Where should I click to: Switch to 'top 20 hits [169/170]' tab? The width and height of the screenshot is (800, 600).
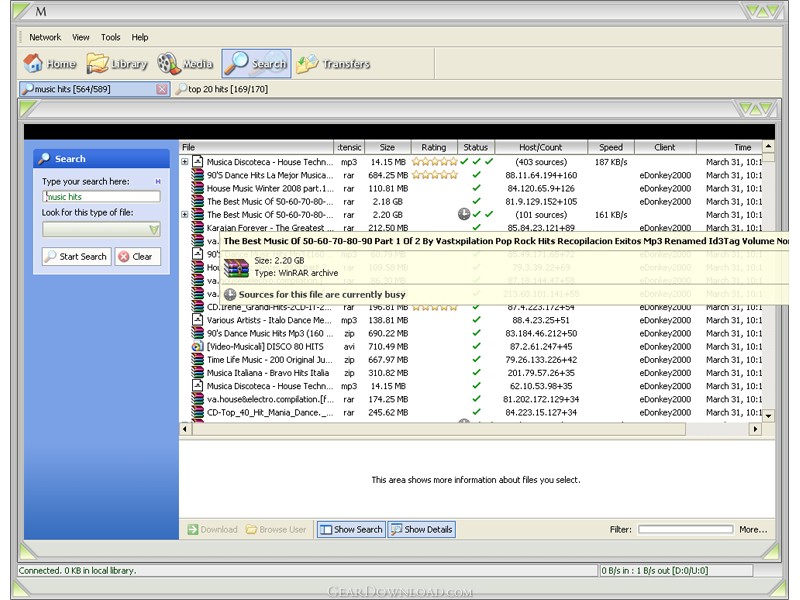[222, 89]
